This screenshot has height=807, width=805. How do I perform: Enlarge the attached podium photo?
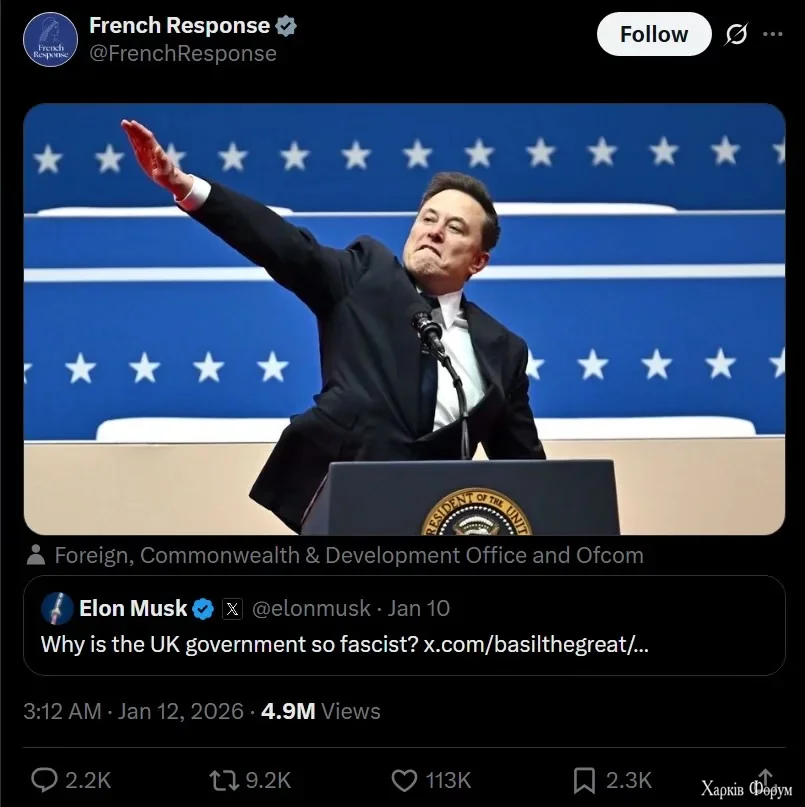click(x=404, y=318)
